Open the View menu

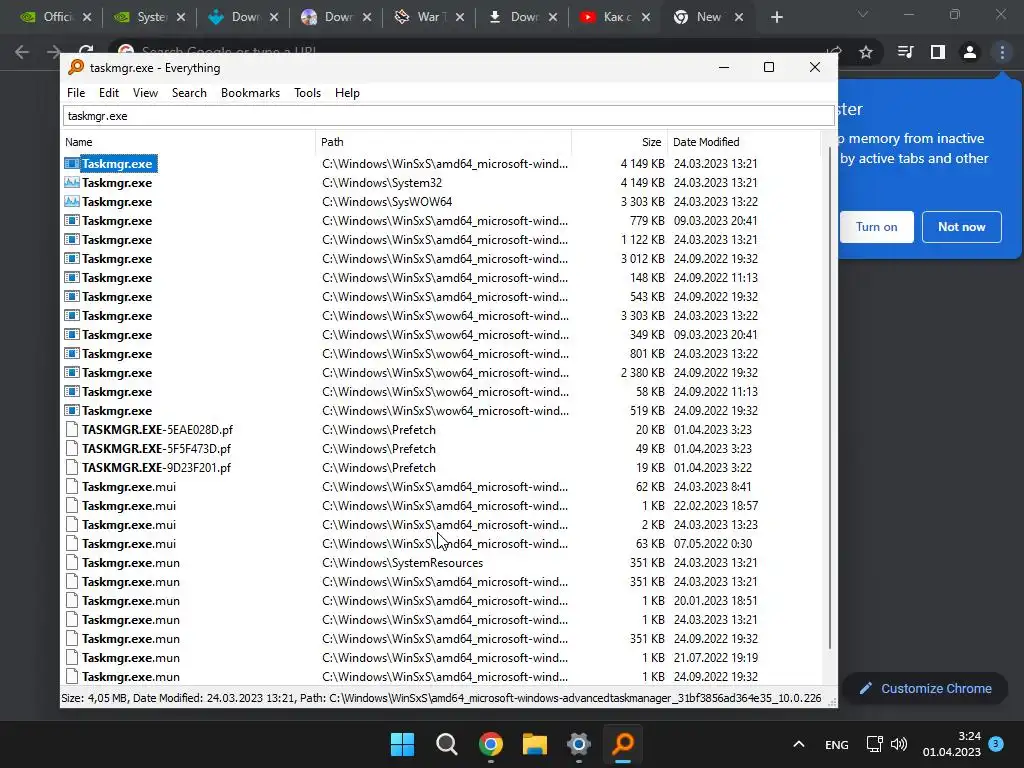click(145, 93)
